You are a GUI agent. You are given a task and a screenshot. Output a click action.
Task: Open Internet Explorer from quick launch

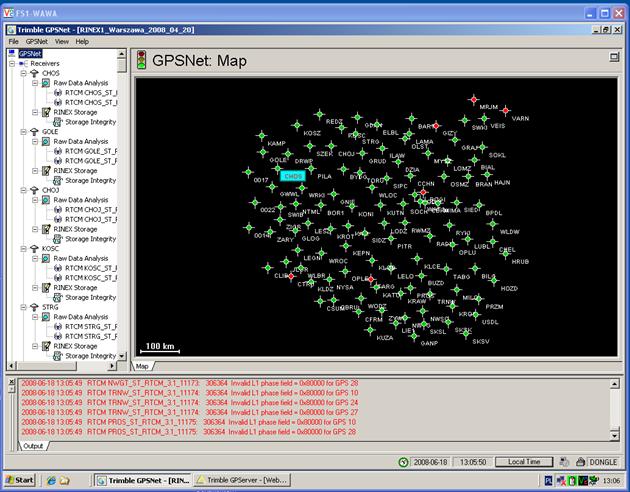pyautogui.click(x=51, y=480)
